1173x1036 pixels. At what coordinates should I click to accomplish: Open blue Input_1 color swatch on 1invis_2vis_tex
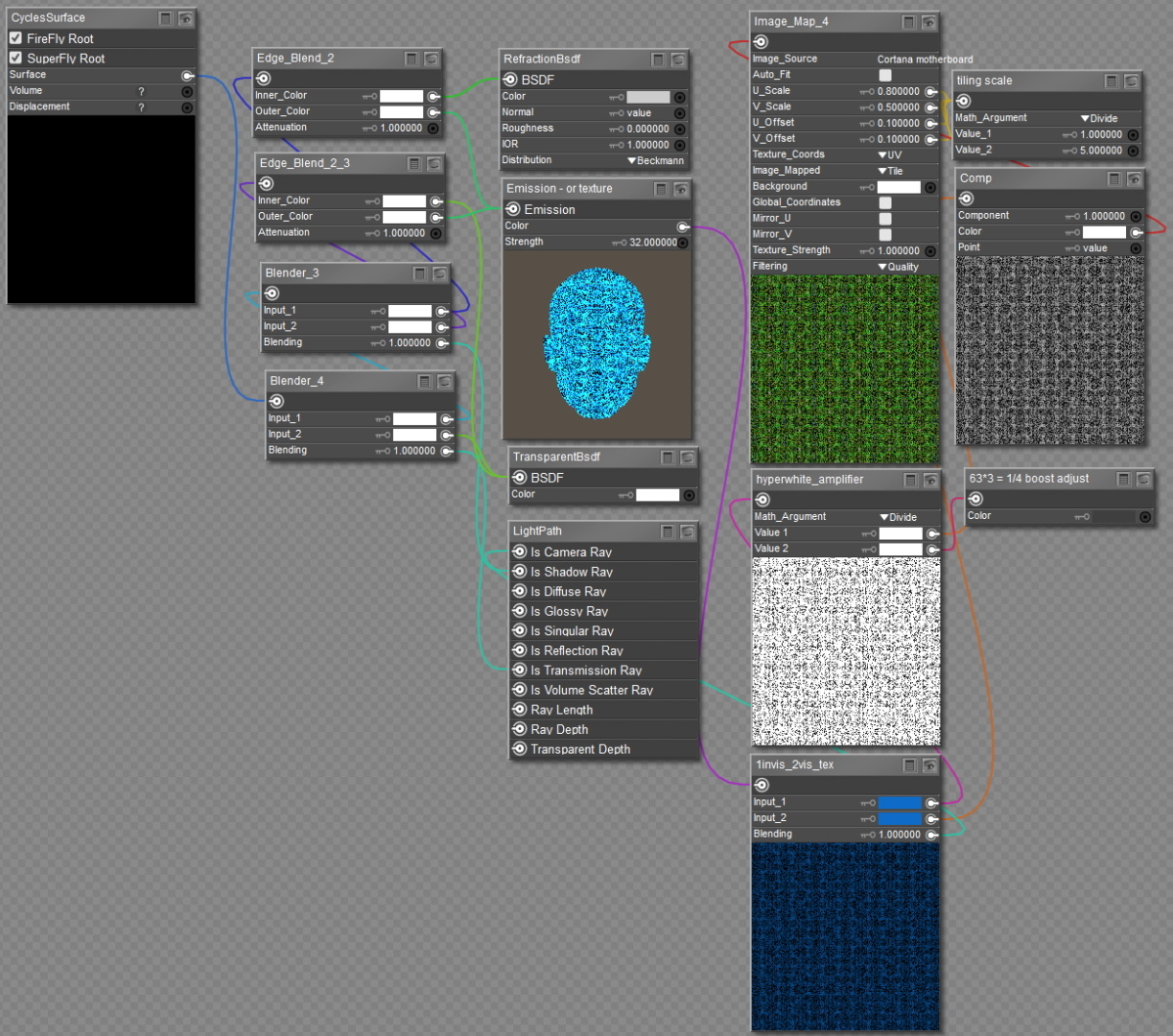[x=899, y=802]
